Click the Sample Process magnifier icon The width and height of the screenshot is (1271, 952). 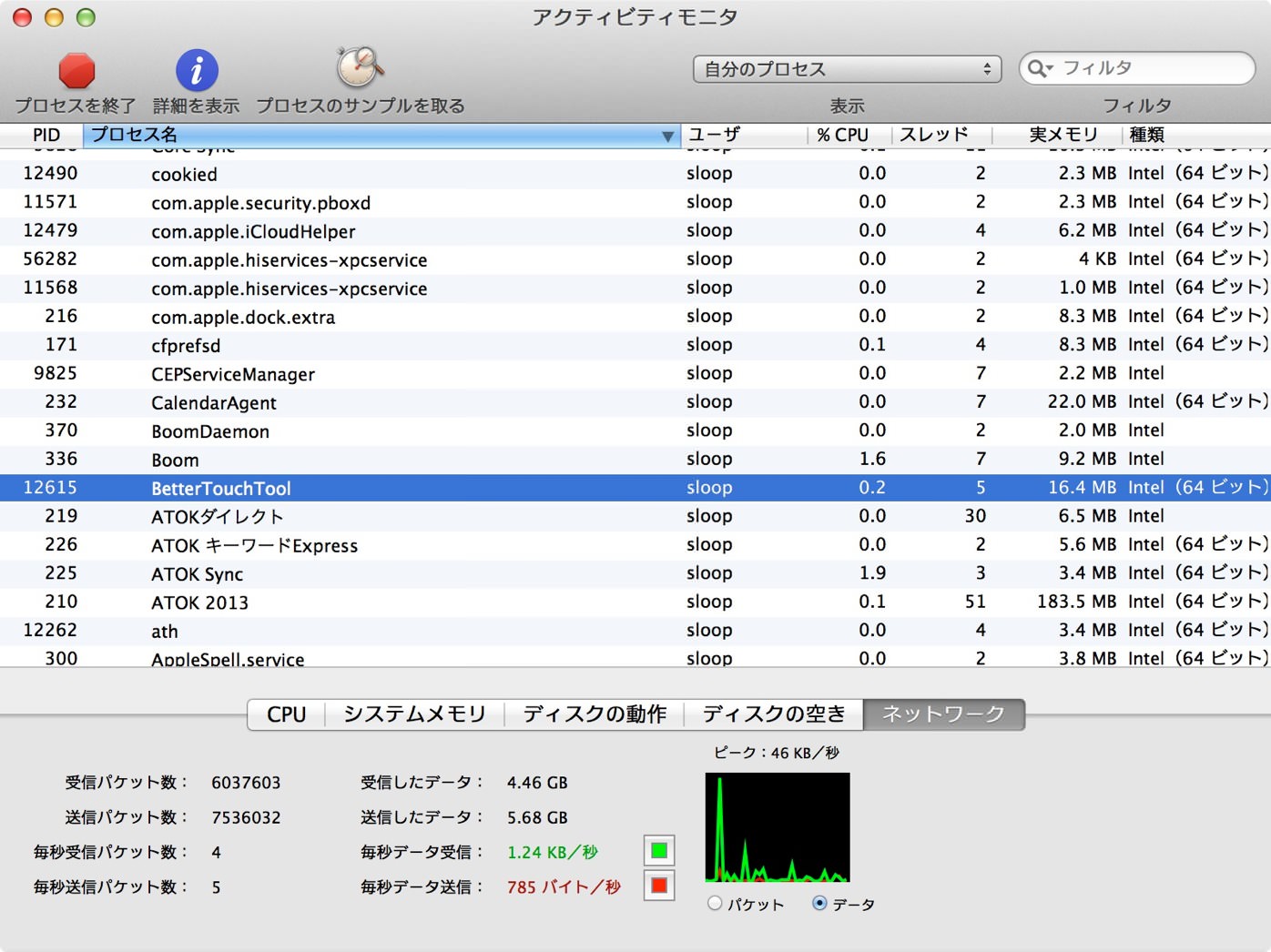[360, 67]
